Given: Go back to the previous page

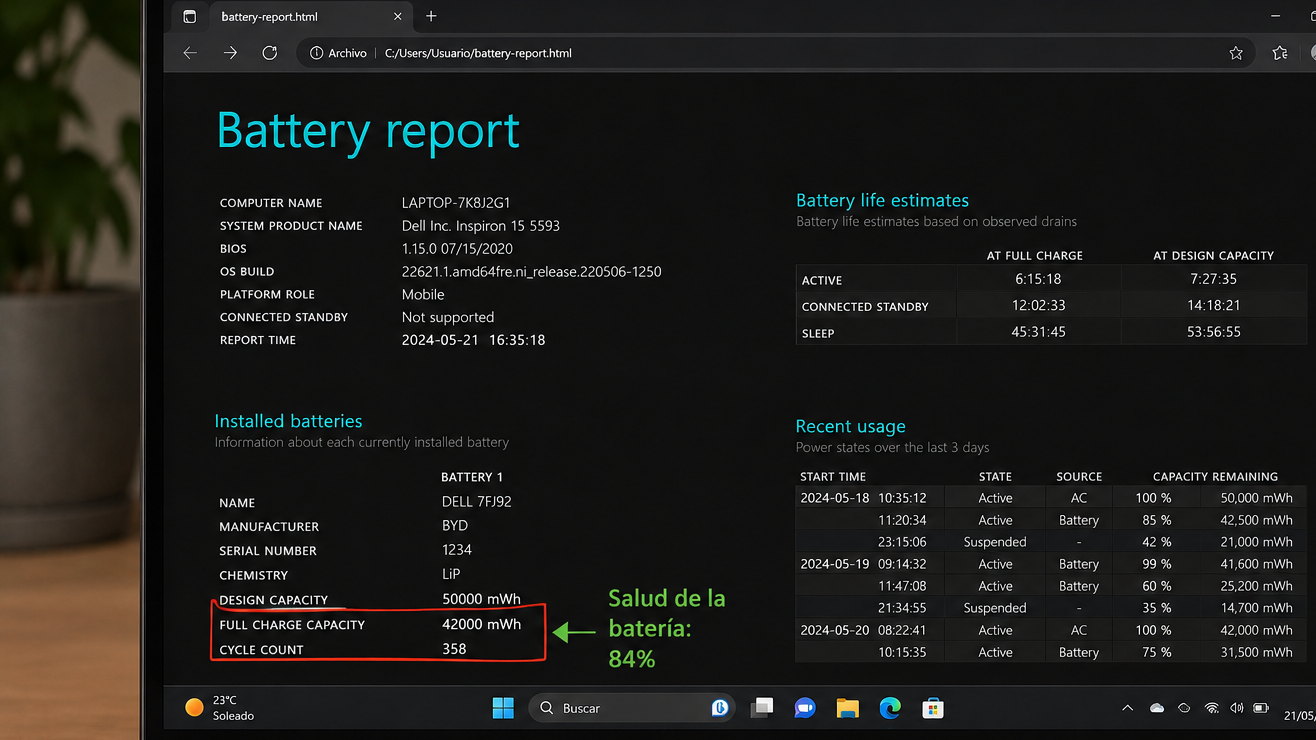Looking at the screenshot, I should click(x=190, y=53).
